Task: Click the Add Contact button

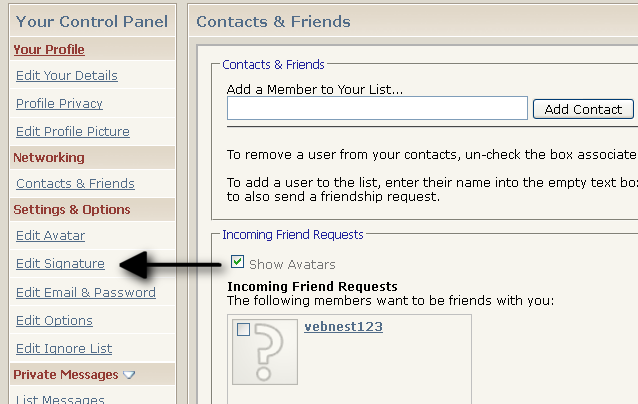Action: click(x=583, y=109)
